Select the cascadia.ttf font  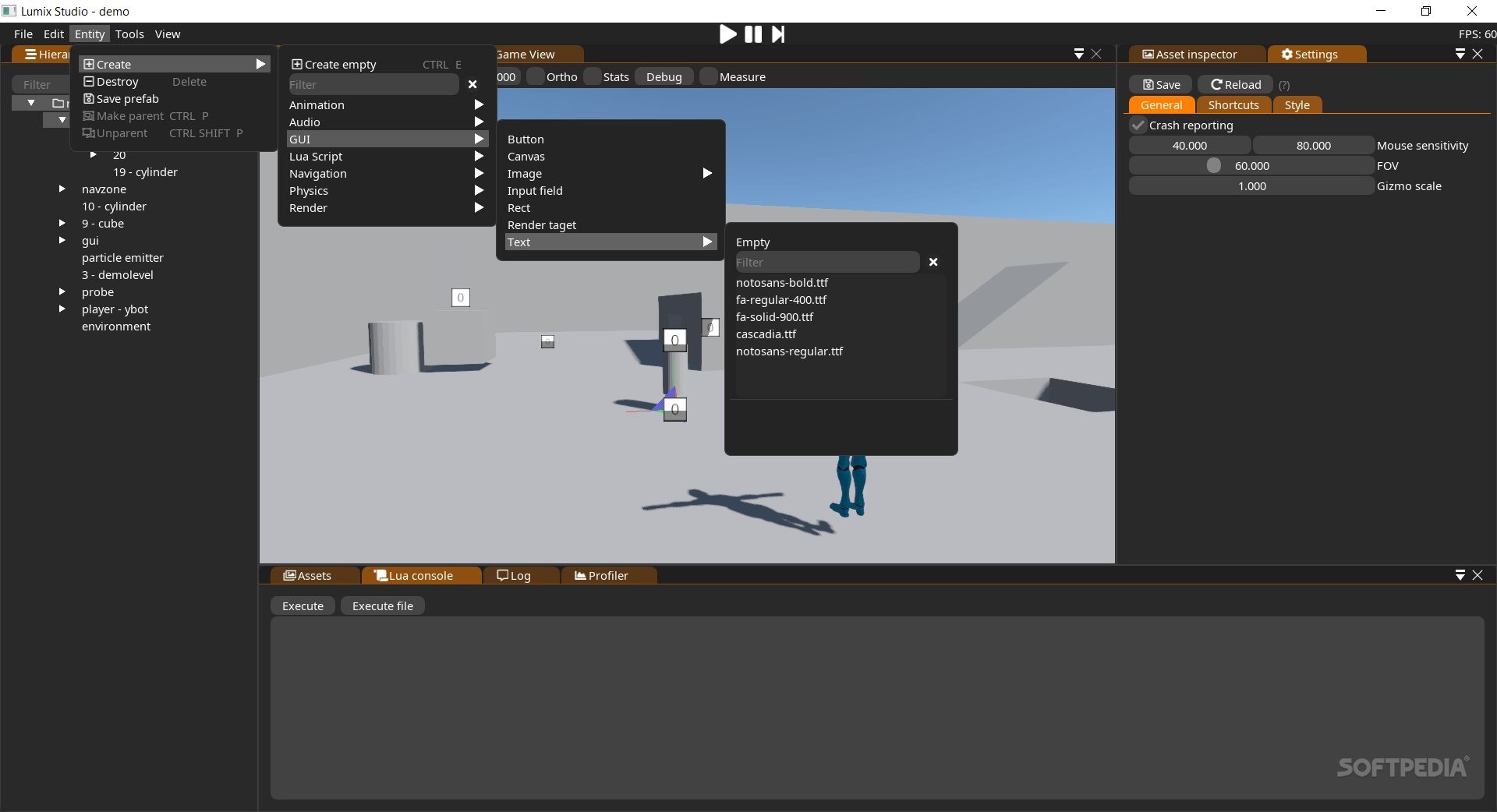pyautogui.click(x=766, y=334)
